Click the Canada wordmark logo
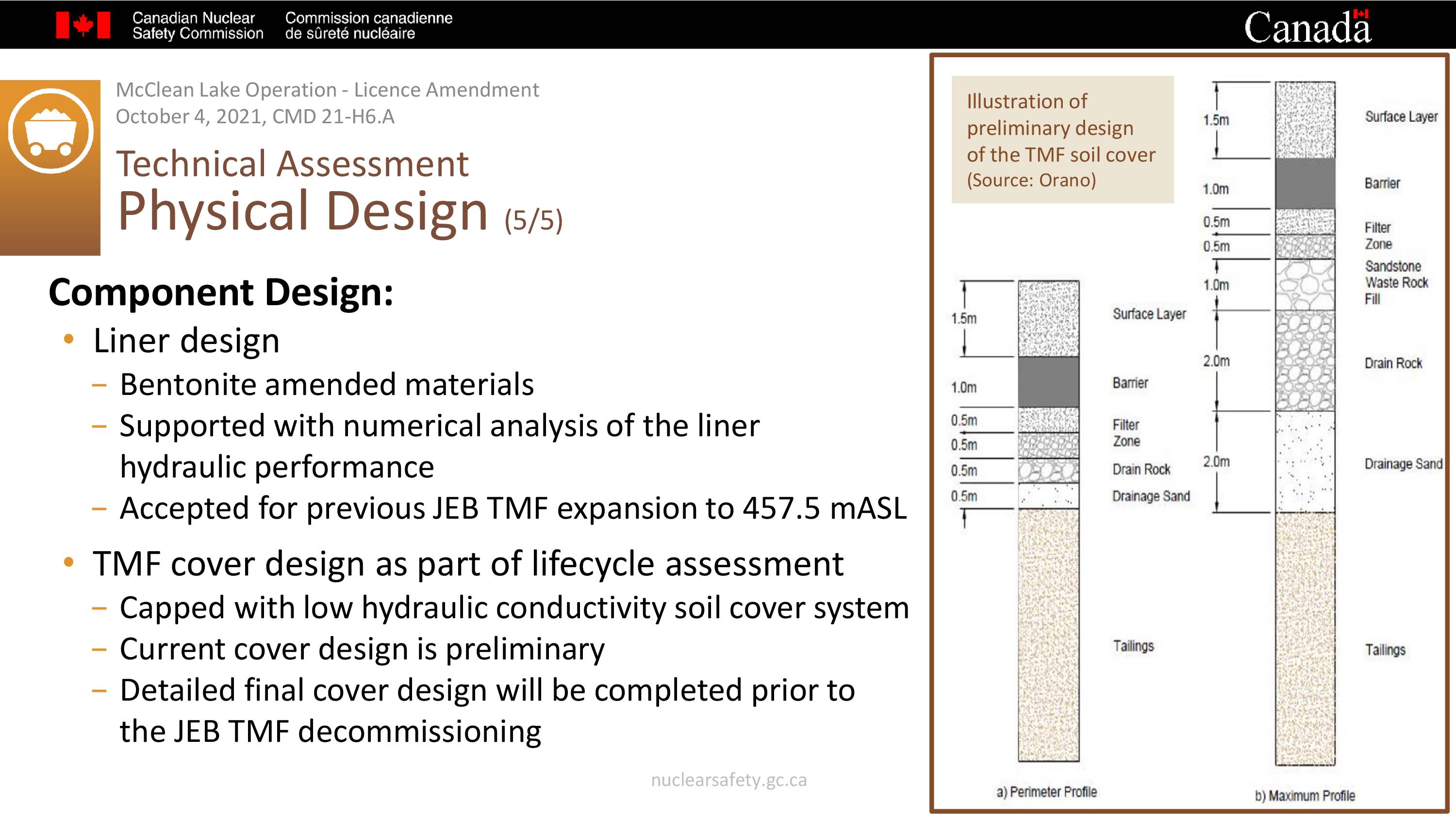The width and height of the screenshot is (1456, 819). click(x=1307, y=26)
